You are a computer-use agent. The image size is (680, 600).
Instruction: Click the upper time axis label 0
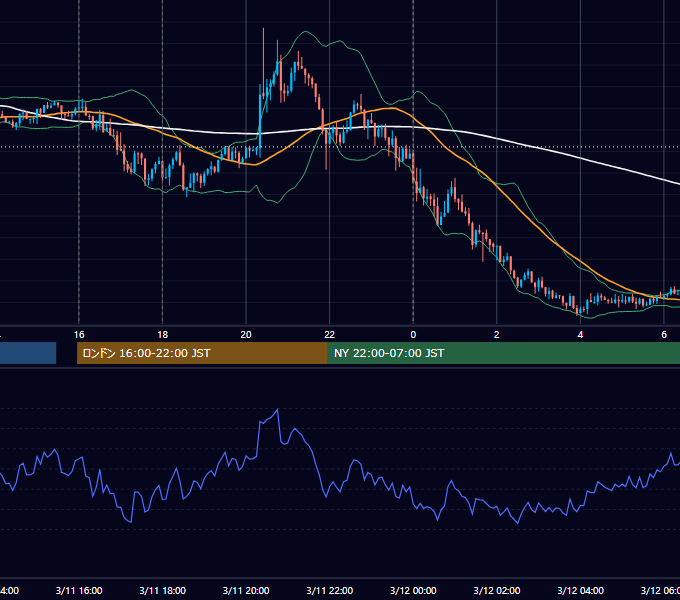413,335
